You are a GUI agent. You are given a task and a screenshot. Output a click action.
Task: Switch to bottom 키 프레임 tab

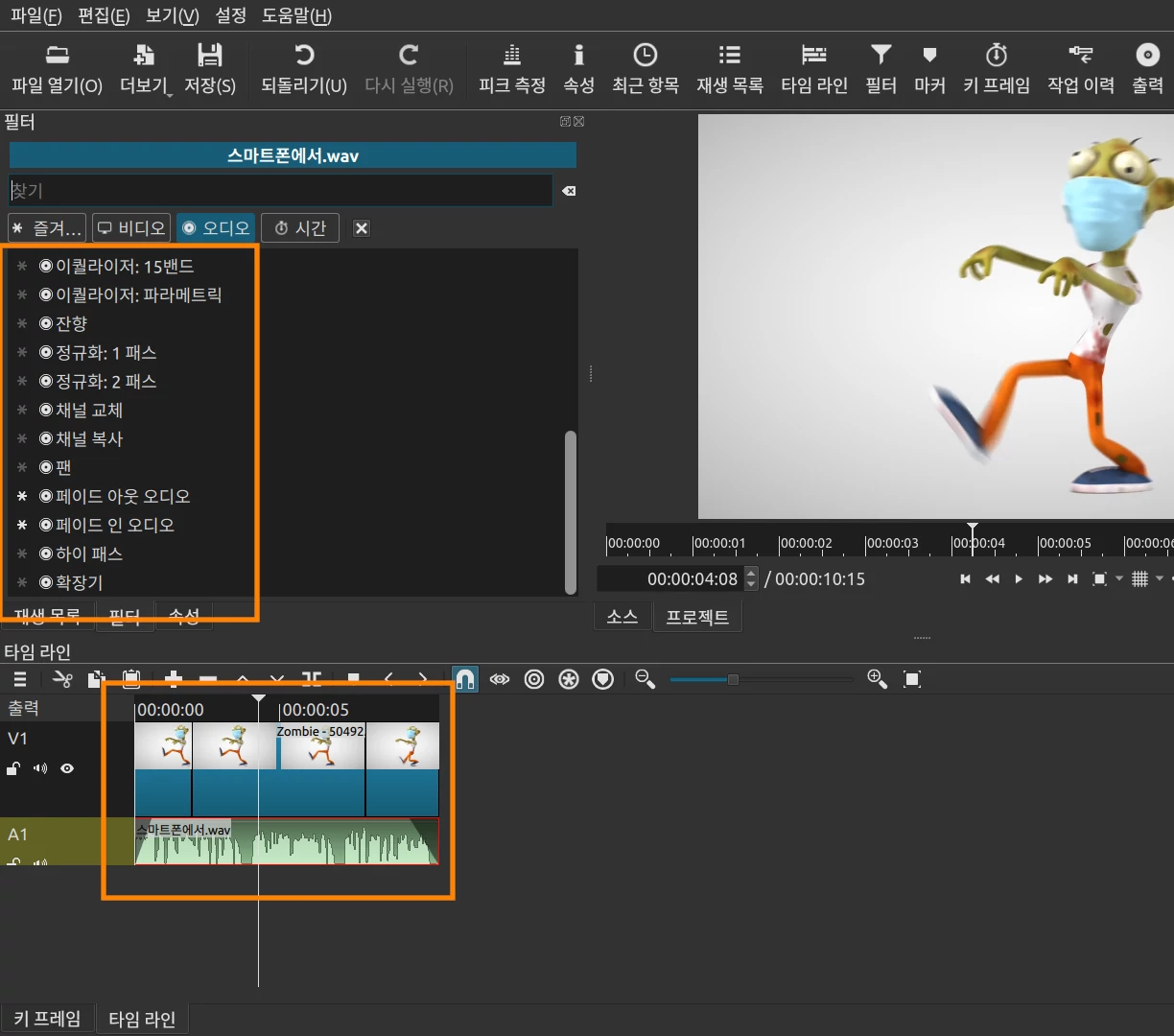47,1019
